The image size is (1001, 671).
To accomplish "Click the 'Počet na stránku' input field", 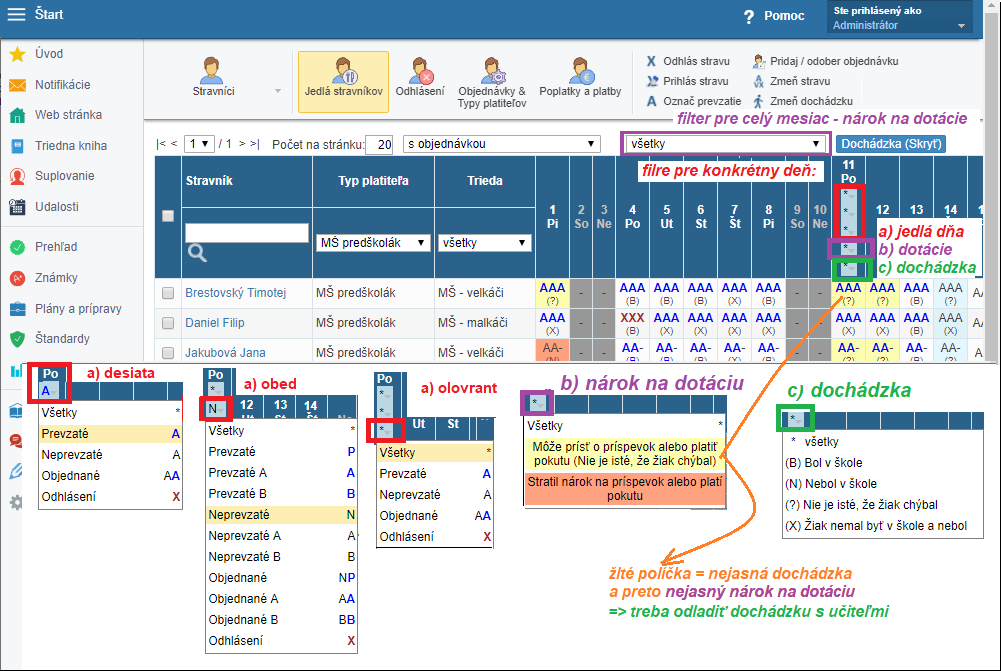I will pyautogui.click(x=380, y=144).
